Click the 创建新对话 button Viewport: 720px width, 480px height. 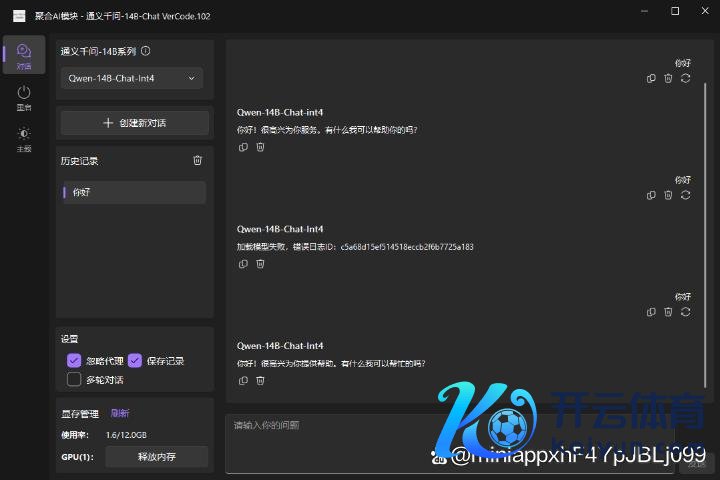click(135, 123)
